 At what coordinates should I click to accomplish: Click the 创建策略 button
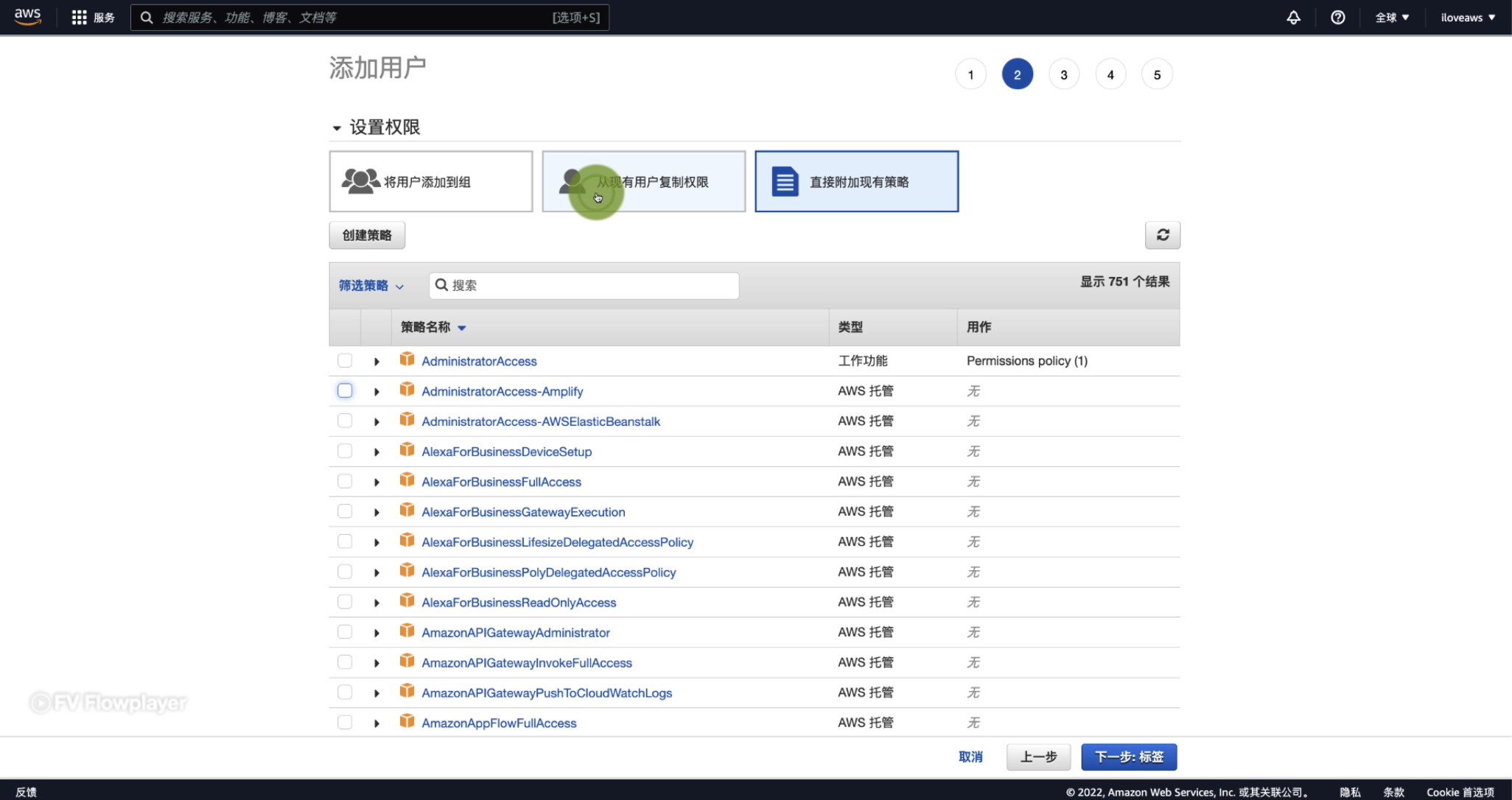367,235
